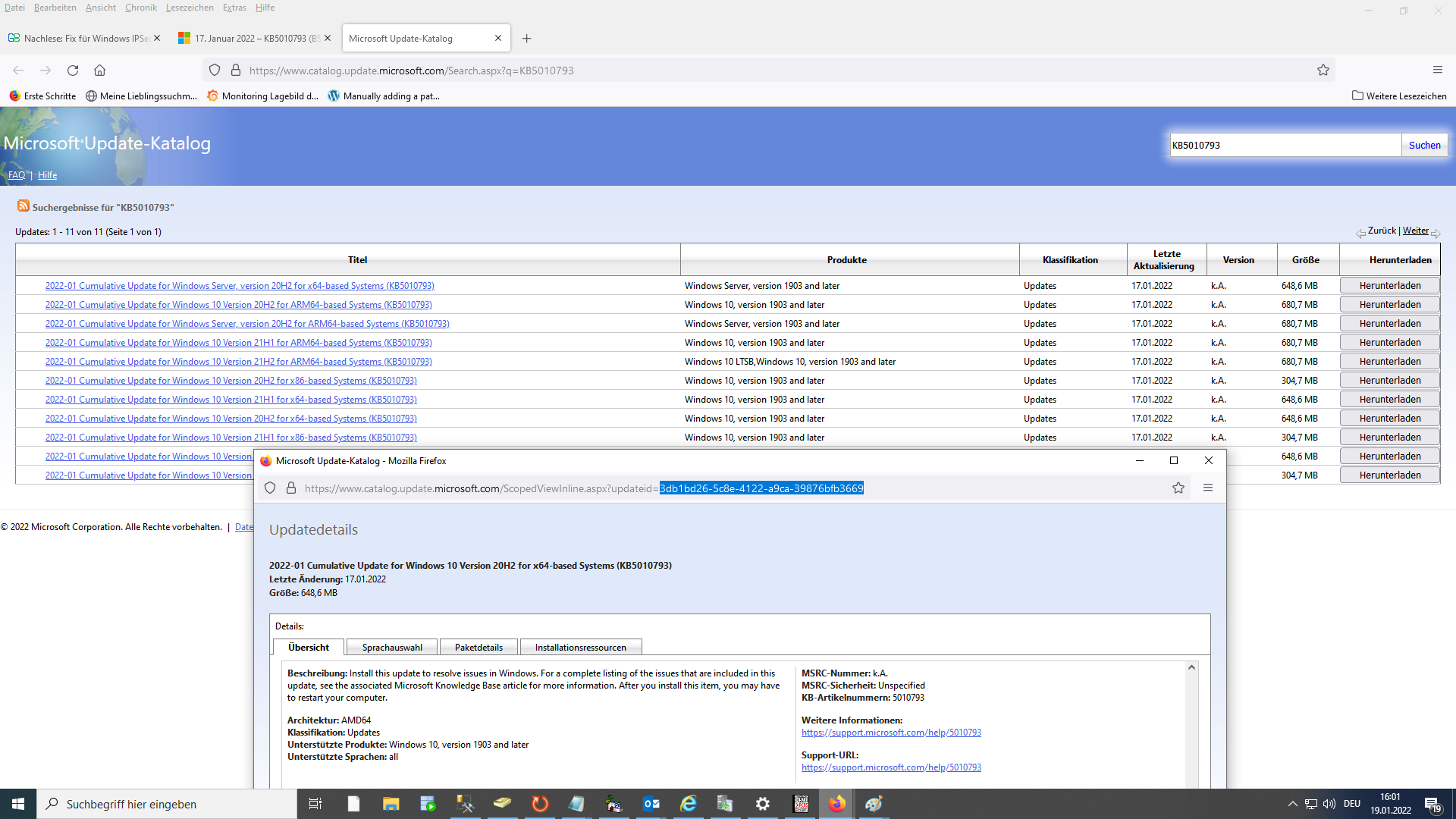Click Herunterladen for the Windows 10 20H2 x86 update
This screenshot has width=1456, height=819.
pyautogui.click(x=1389, y=381)
